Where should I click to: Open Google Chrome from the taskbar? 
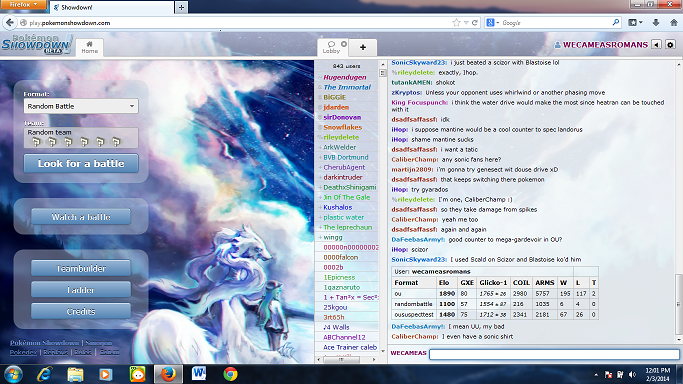click(x=230, y=374)
